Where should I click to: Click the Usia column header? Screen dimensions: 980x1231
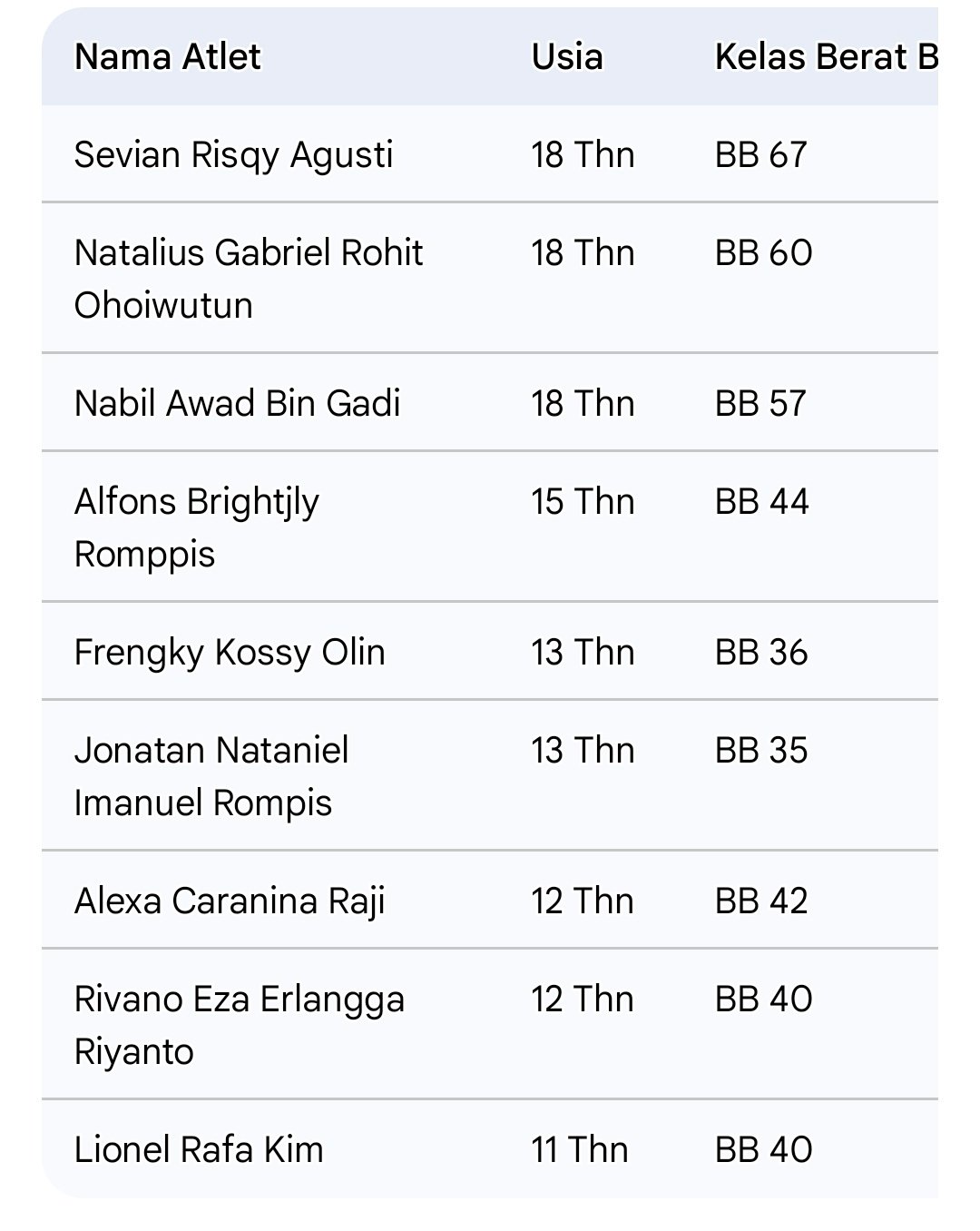click(567, 57)
